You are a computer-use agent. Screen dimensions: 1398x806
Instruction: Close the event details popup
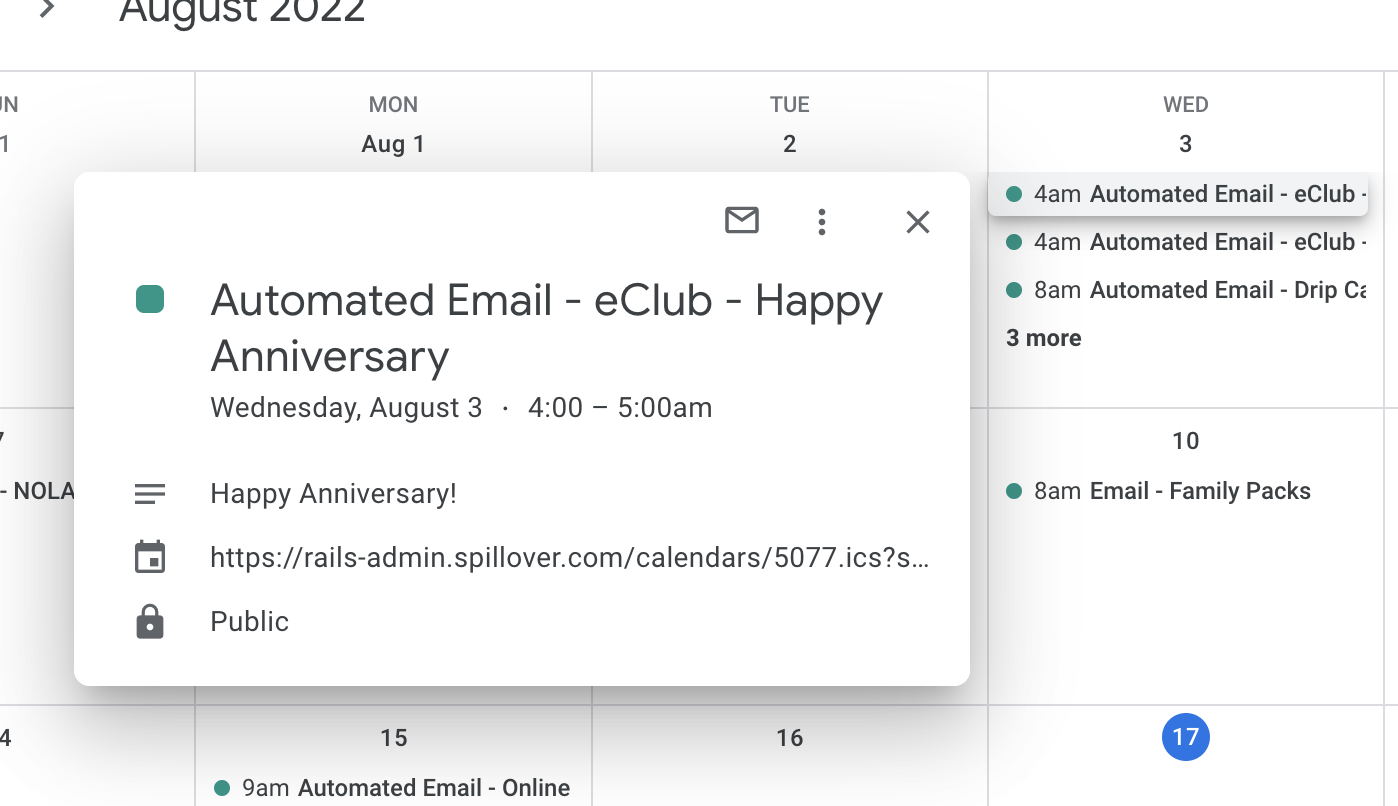[918, 222]
